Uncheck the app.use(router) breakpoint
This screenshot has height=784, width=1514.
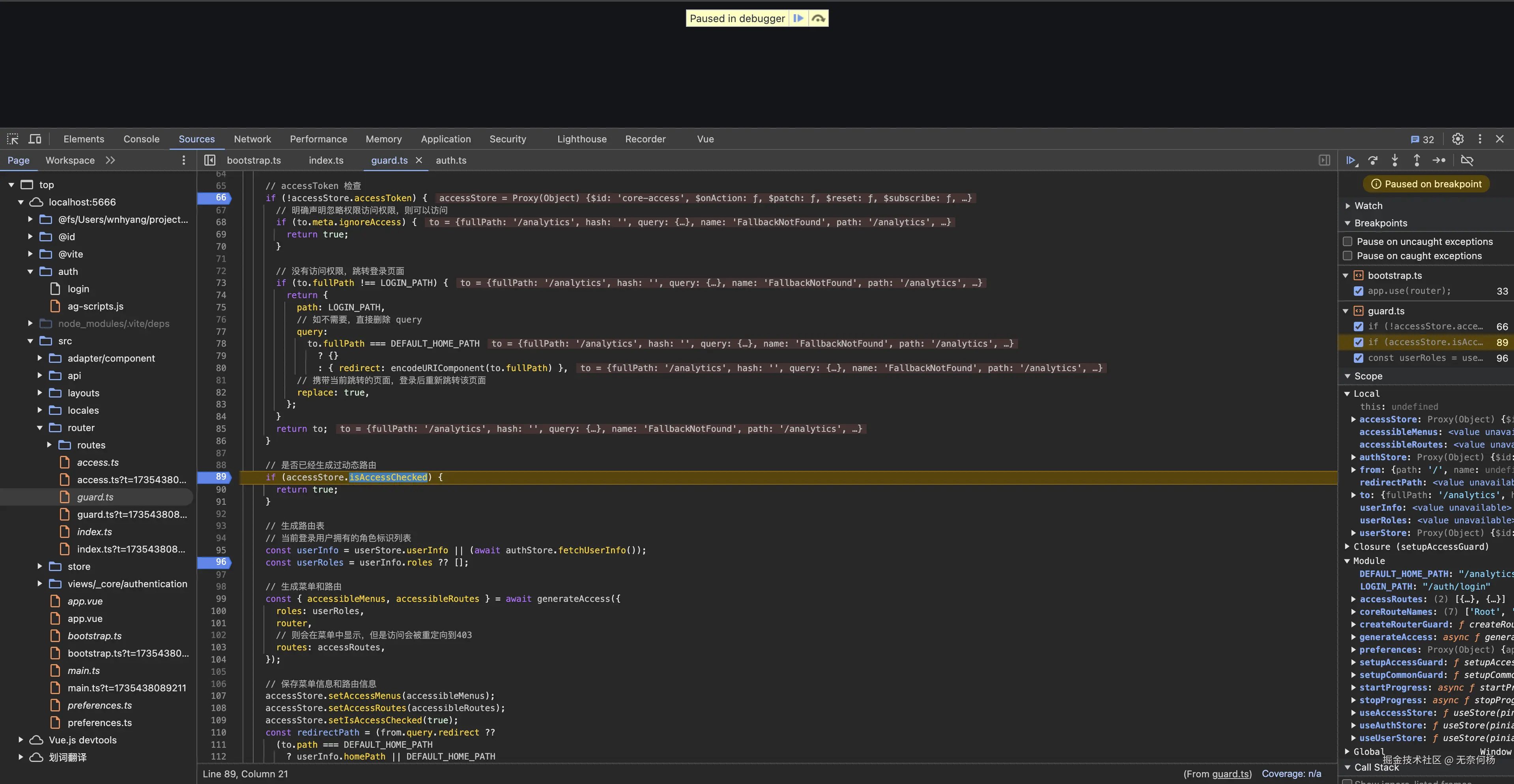click(1358, 291)
